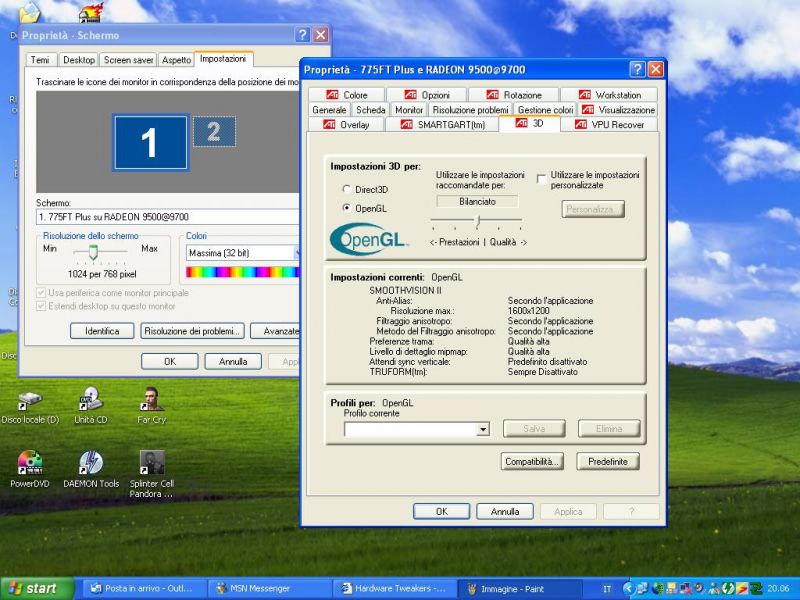
Task: Switch to Immagine - Paint in the taskbar
Action: (519, 589)
